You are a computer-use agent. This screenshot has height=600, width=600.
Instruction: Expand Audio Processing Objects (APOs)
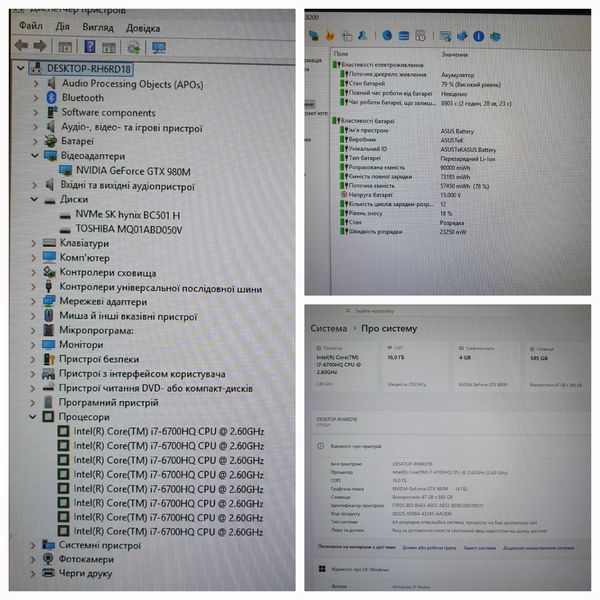pos(36,83)
